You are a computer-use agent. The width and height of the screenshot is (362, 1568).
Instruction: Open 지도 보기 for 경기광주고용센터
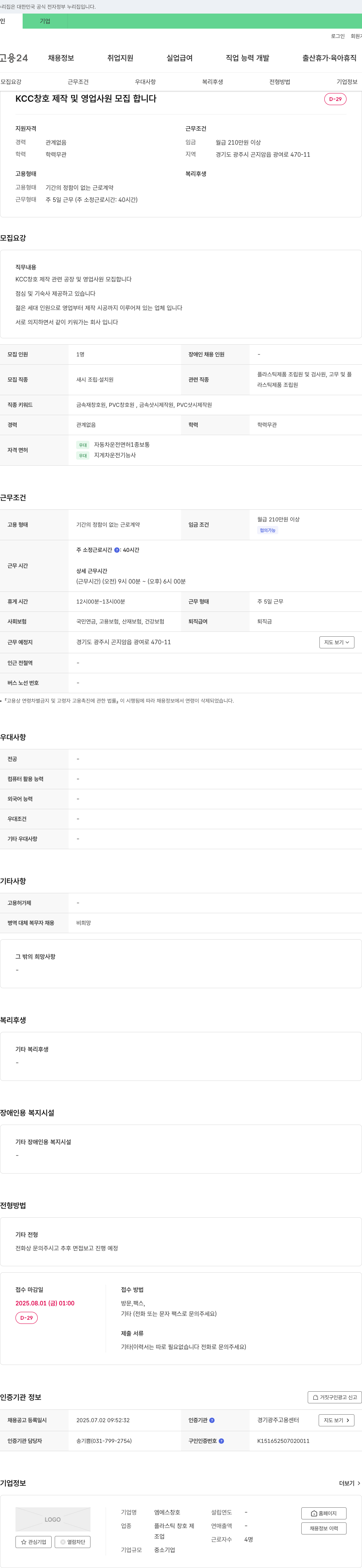click(336, 1420)
